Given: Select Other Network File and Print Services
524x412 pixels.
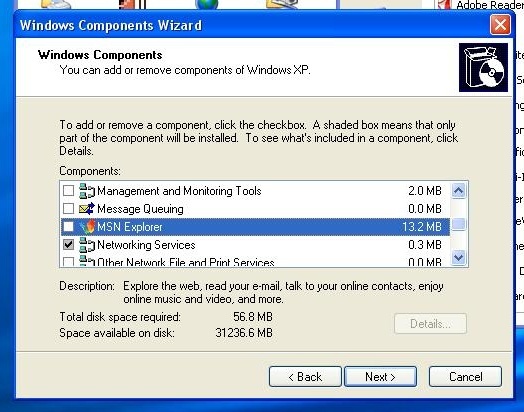Looking at the screenshot, I should coord(186,262).
